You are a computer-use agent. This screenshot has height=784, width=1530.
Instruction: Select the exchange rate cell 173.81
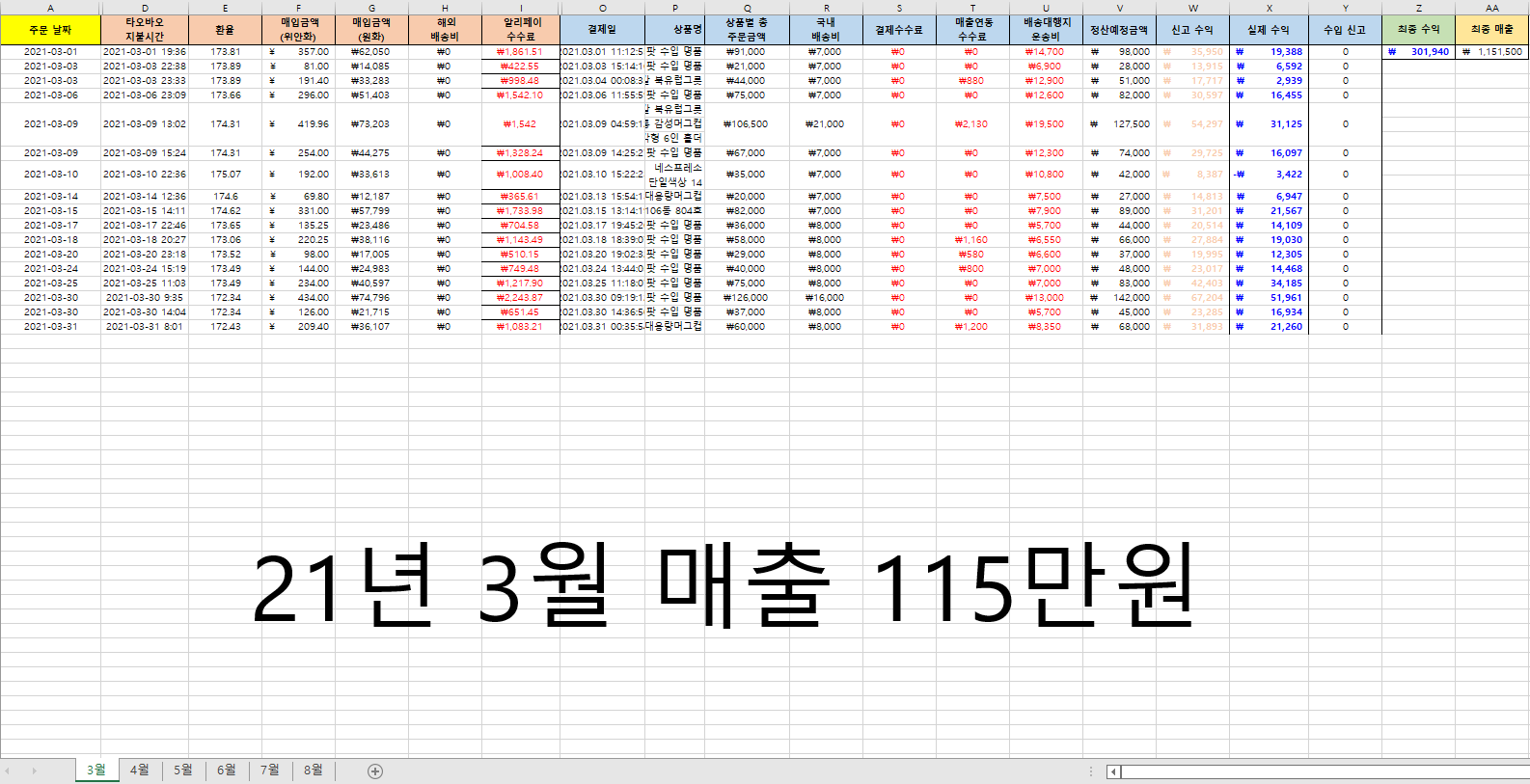[225, 52]
